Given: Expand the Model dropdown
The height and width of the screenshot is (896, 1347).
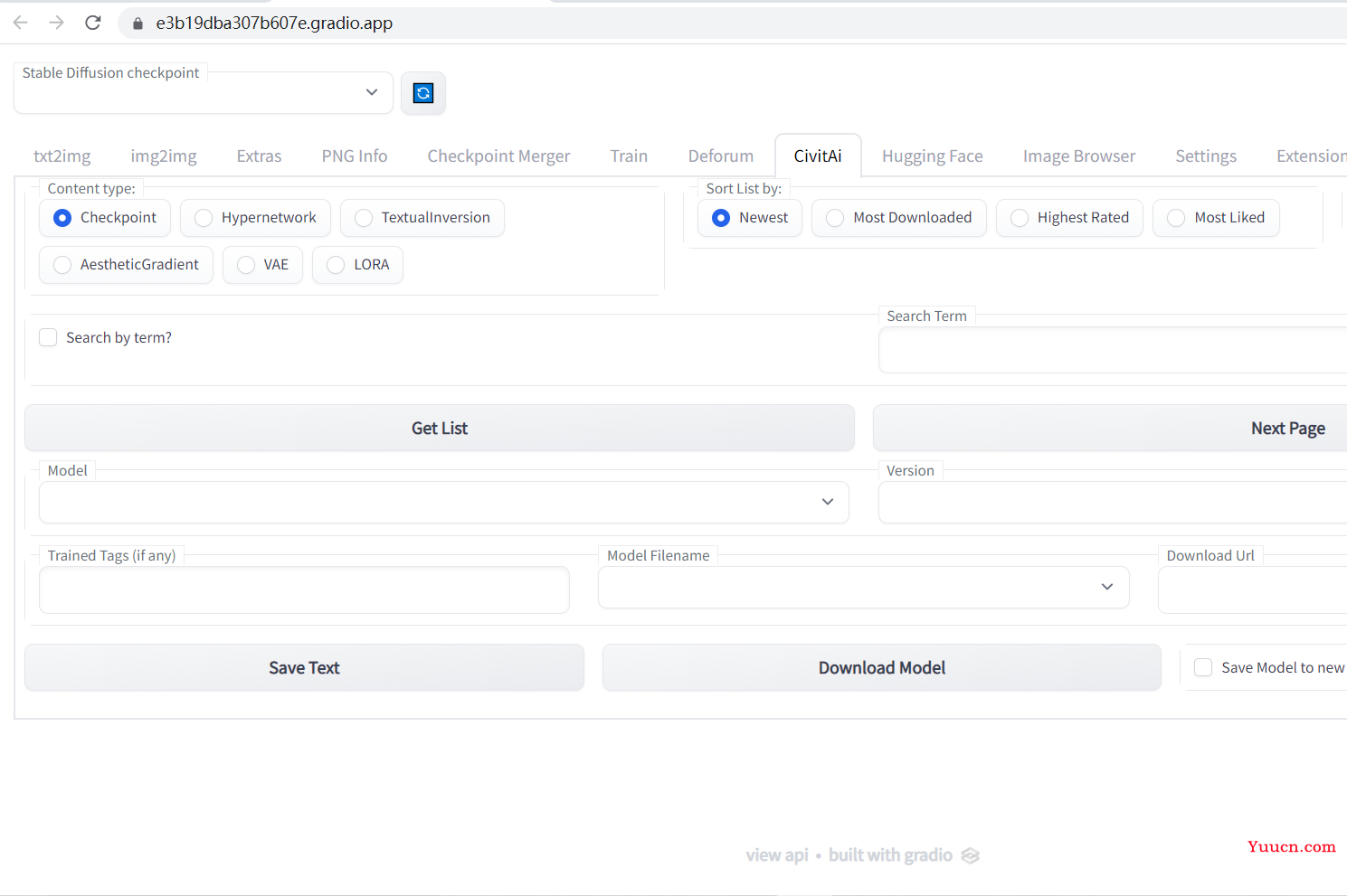Looking at the screenshot, I should click(443, 502).
